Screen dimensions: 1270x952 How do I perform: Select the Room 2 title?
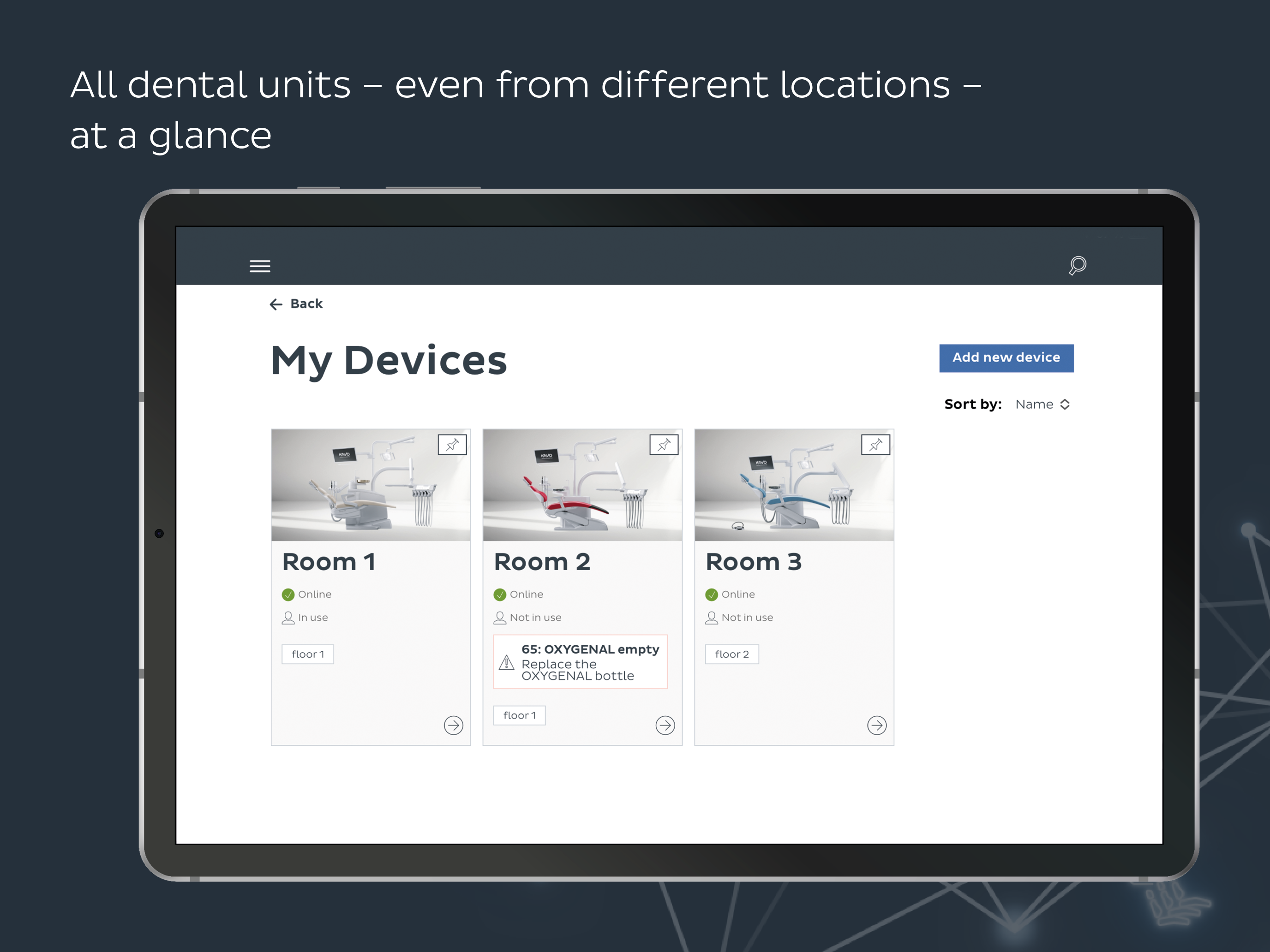(x=542, y=562)
